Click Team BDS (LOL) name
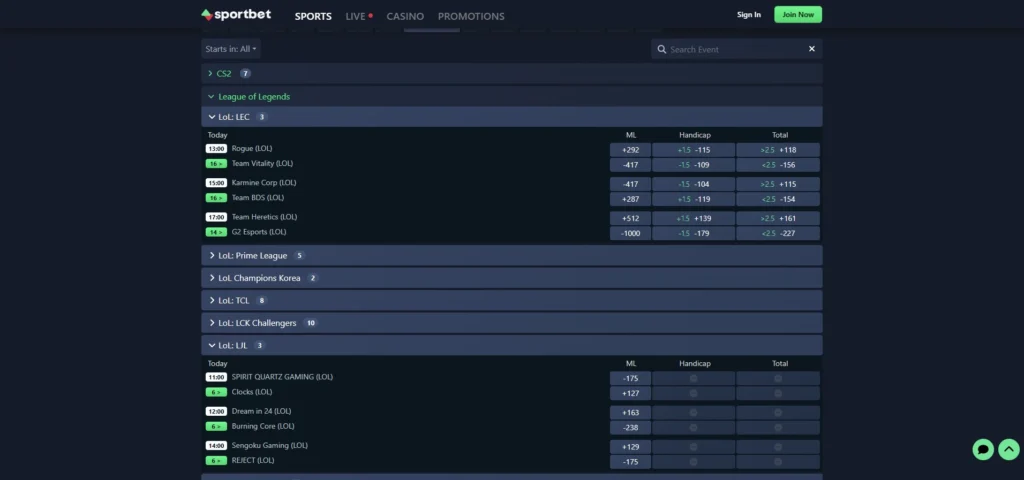Screen dimensions: 1024x480 [258, 198]
